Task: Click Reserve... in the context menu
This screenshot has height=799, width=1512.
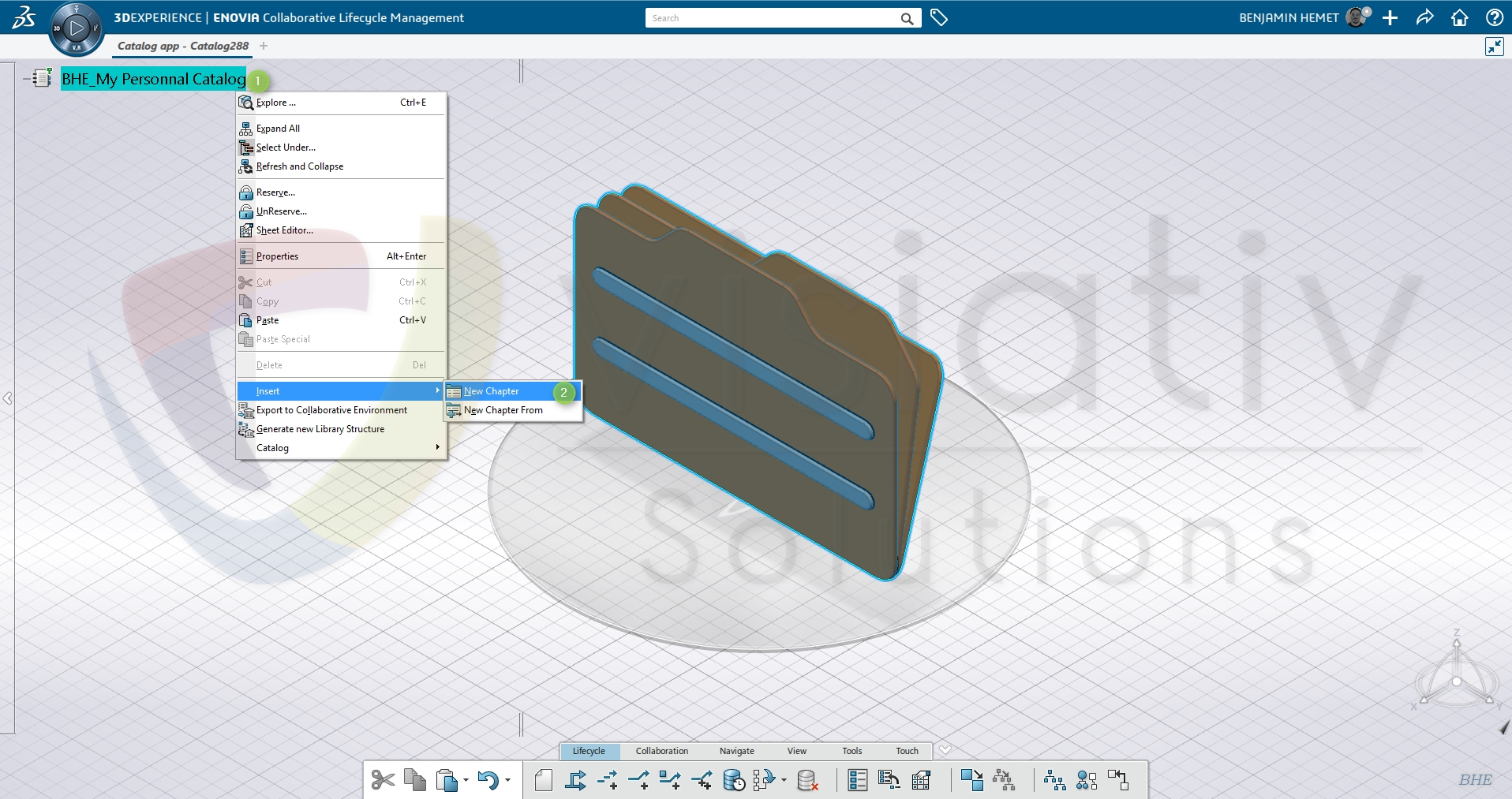Action: [340, 192]
